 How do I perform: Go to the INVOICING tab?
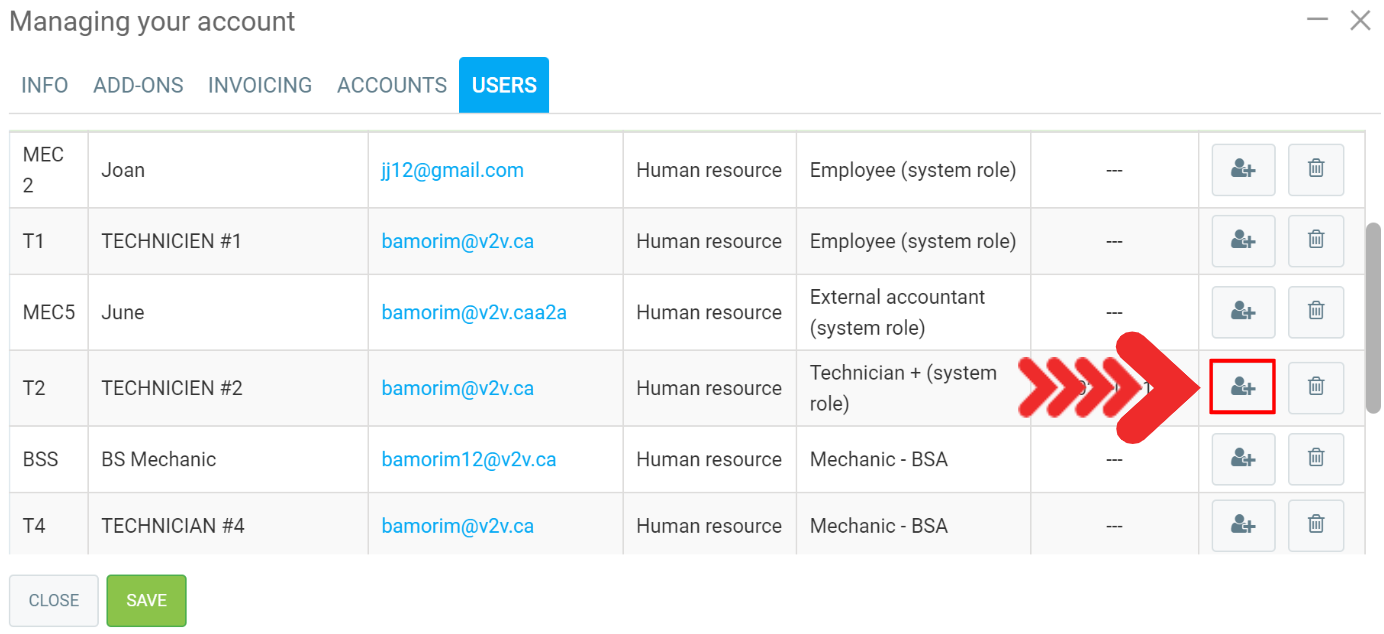260,86
